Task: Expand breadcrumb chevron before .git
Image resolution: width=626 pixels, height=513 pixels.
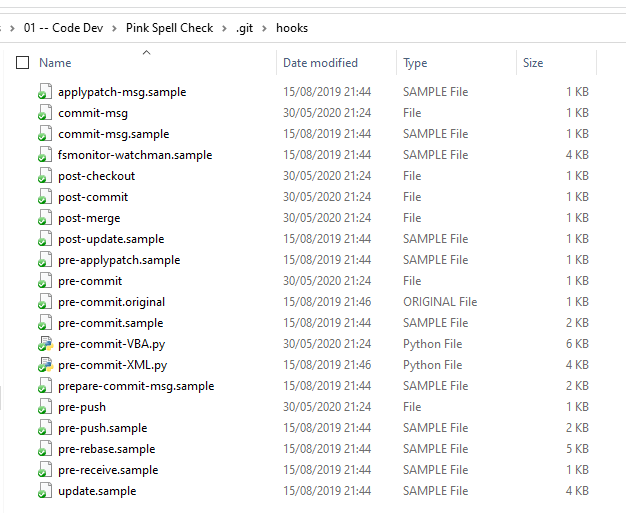Action: [225, 28]
